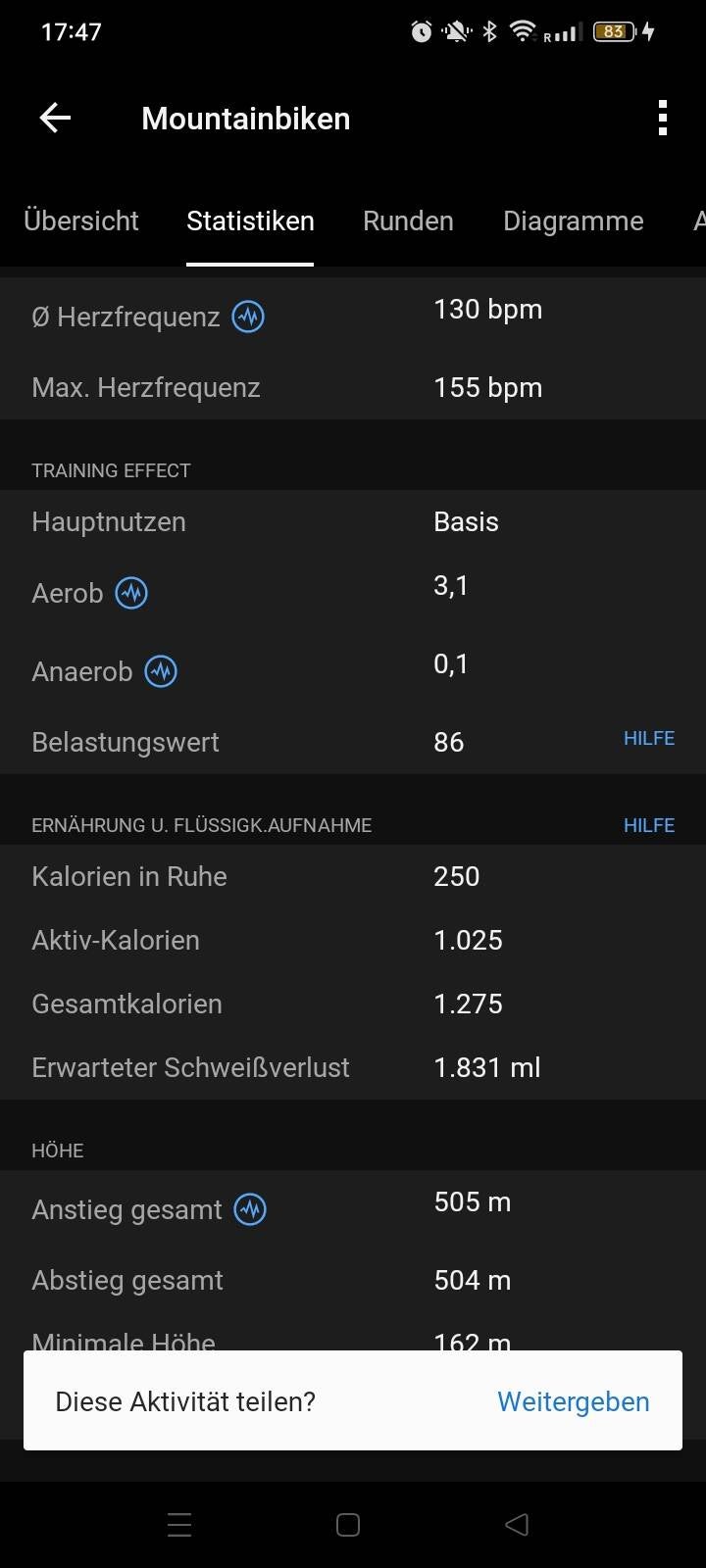Tap the Erwarteter Schweißverlust row
This screenshot has height=1568, width=706.
pos(353,1067)
